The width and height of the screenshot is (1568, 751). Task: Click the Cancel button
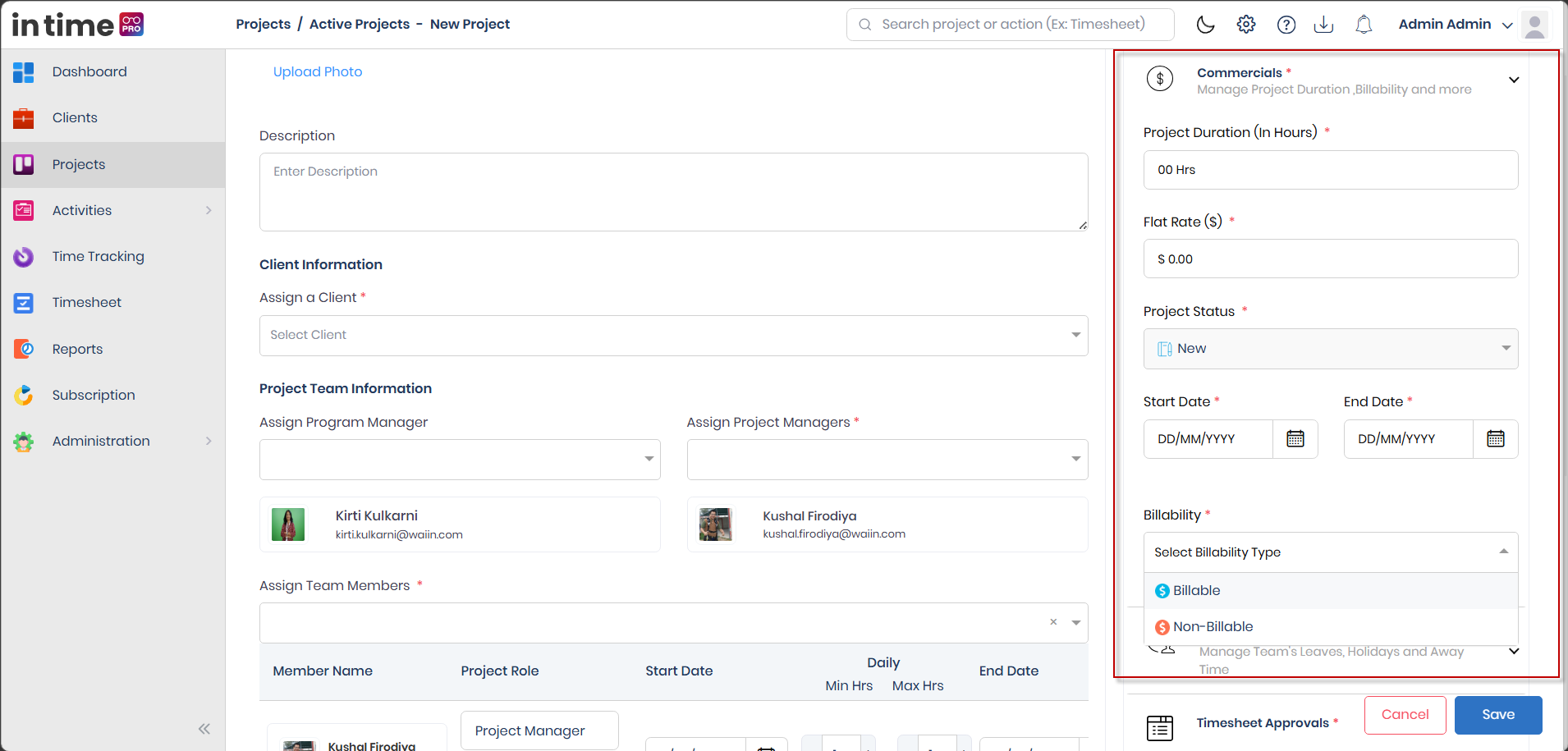click(1405, 715)
